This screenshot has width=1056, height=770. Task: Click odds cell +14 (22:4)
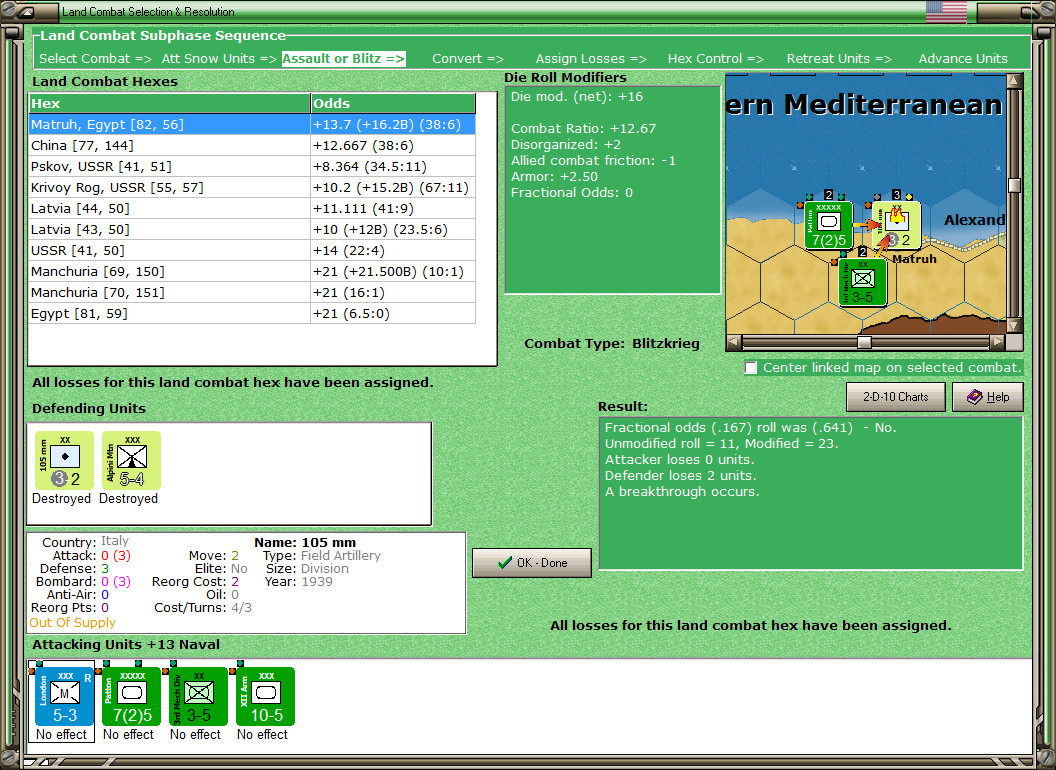coord(393,250)
